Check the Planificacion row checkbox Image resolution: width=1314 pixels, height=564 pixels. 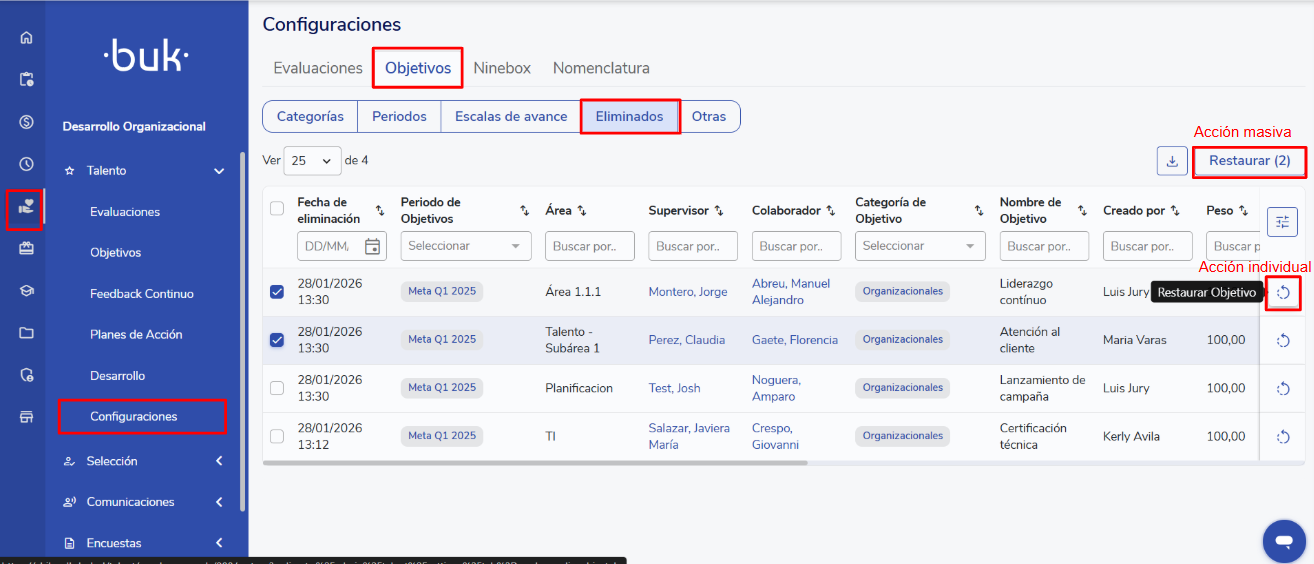point(277,388)
